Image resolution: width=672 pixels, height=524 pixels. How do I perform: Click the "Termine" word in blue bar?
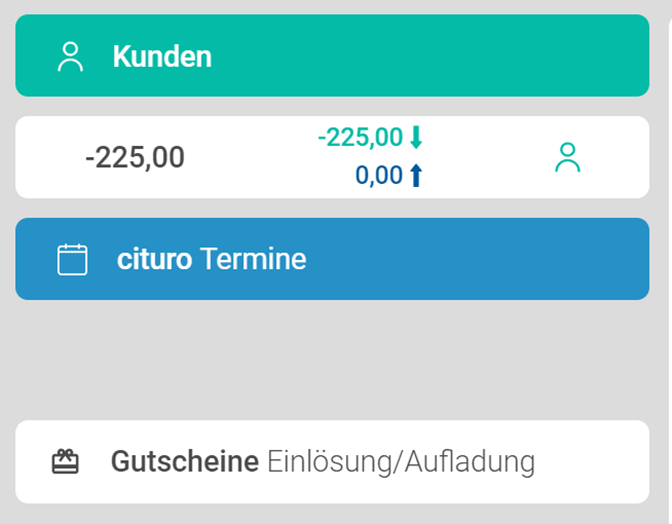coord(253,260)
